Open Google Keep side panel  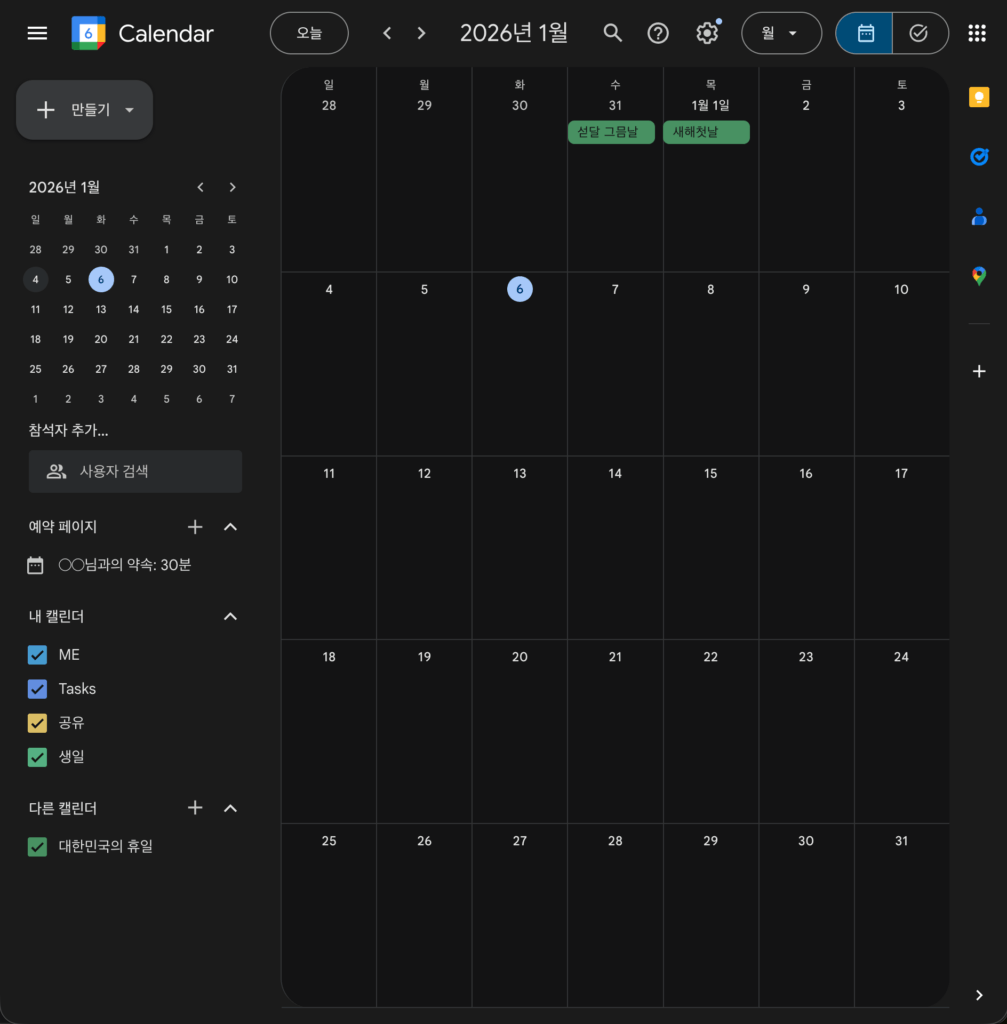[x=979, y=97]
